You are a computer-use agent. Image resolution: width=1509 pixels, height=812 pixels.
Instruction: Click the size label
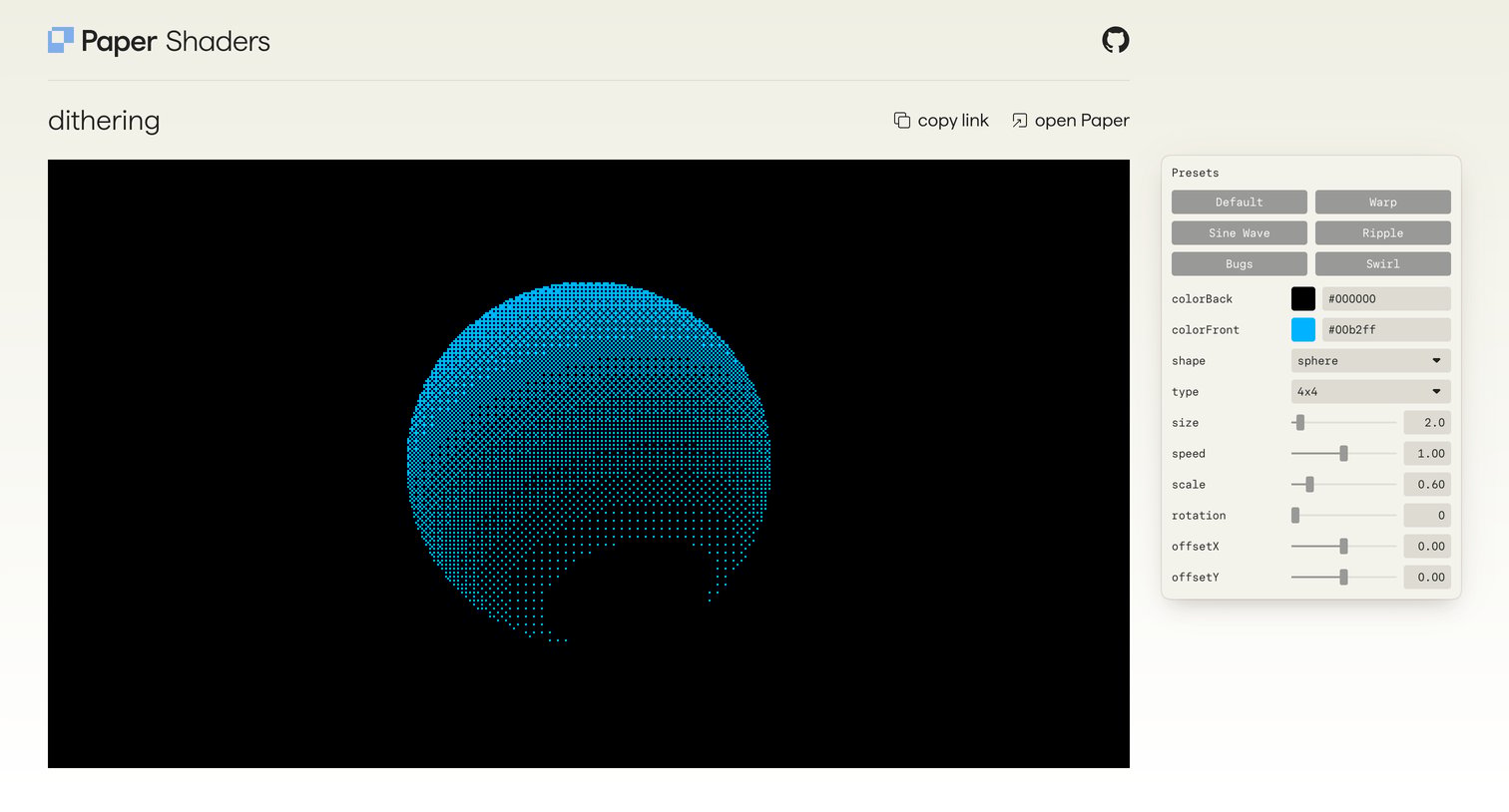pos(1185,422)
